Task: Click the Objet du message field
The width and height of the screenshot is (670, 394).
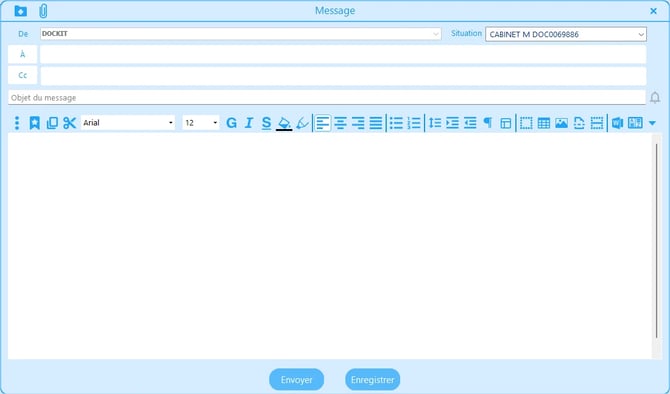Action: 326,97
